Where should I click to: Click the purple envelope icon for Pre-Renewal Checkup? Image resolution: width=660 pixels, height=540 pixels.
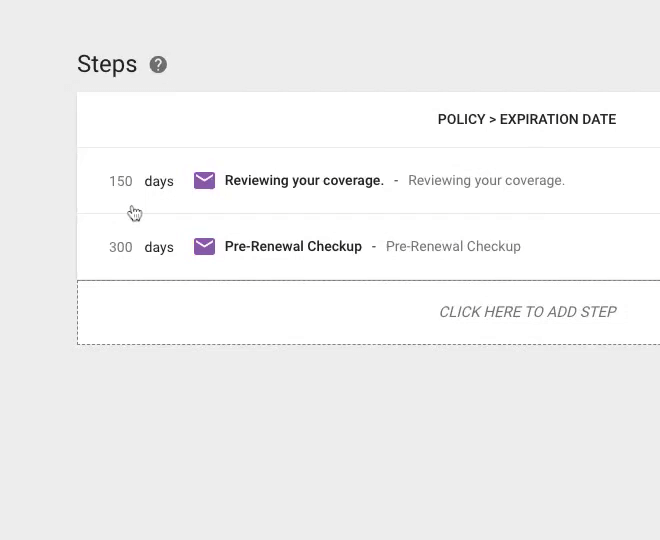coord(205,246)
